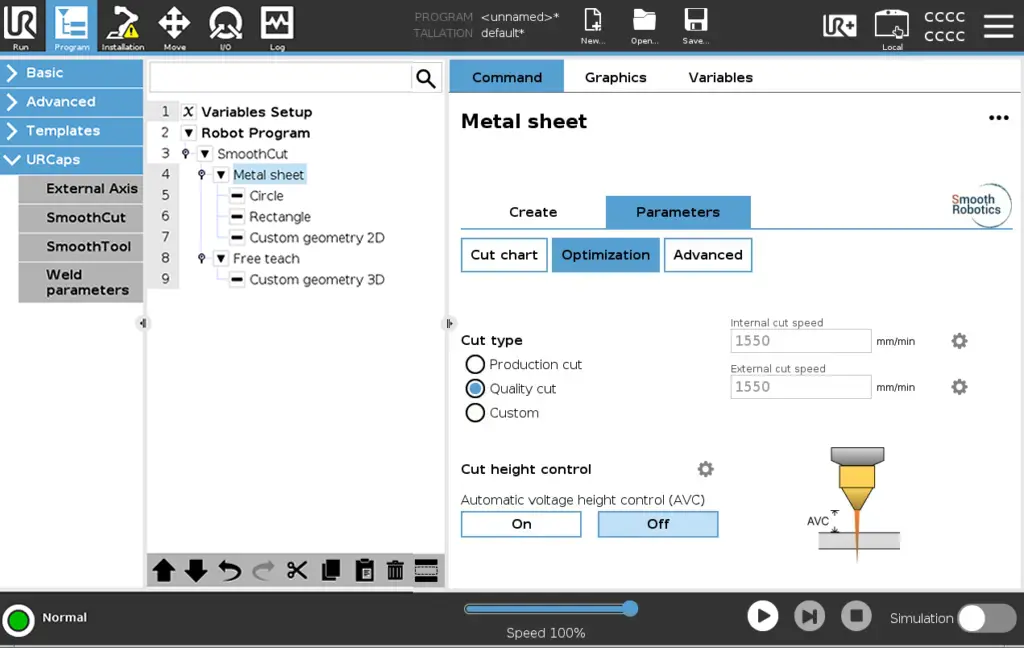Open the Advanced parameters sub-tab
The image size is (1024, 648).
[x=708, y=255]
